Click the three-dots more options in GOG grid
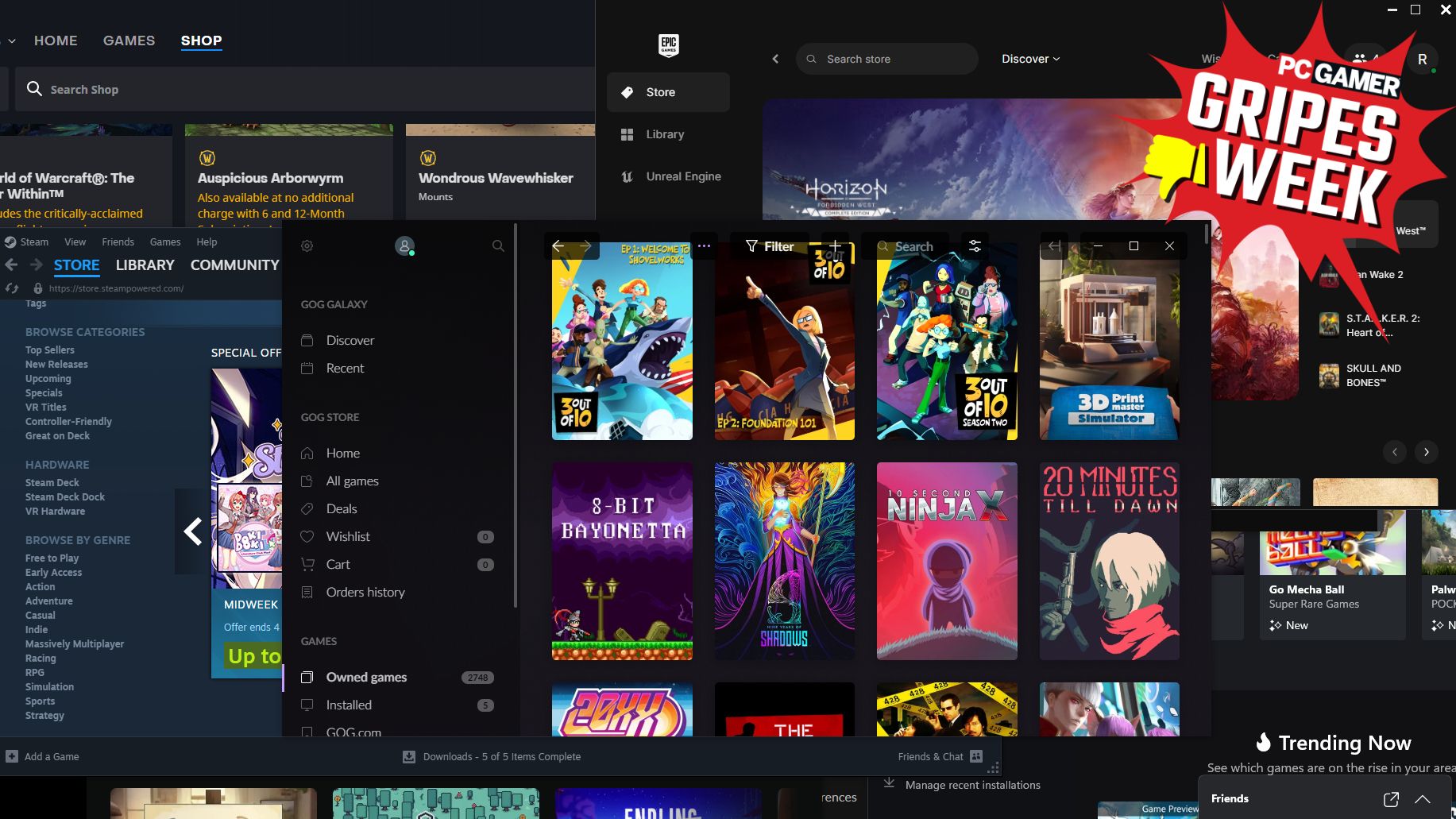The image size is (1456, 819). (x=703, y=245)
